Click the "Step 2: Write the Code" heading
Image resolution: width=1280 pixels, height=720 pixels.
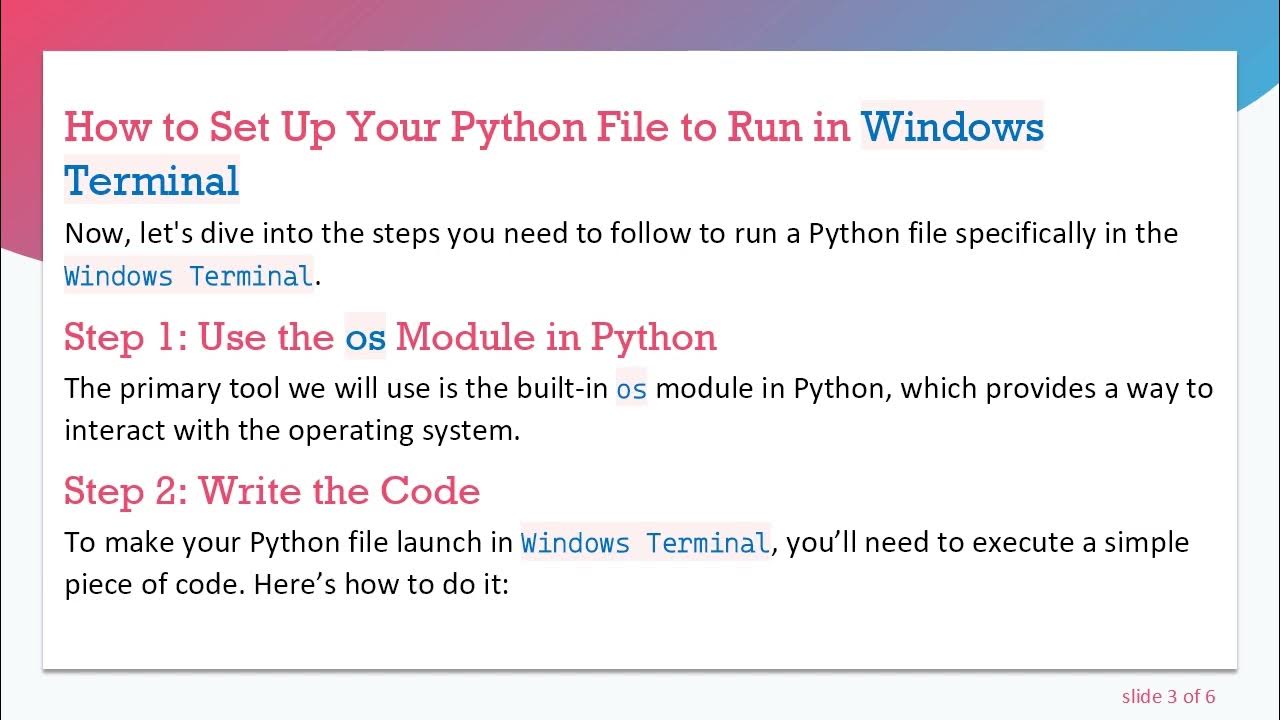tap(272, 491)
